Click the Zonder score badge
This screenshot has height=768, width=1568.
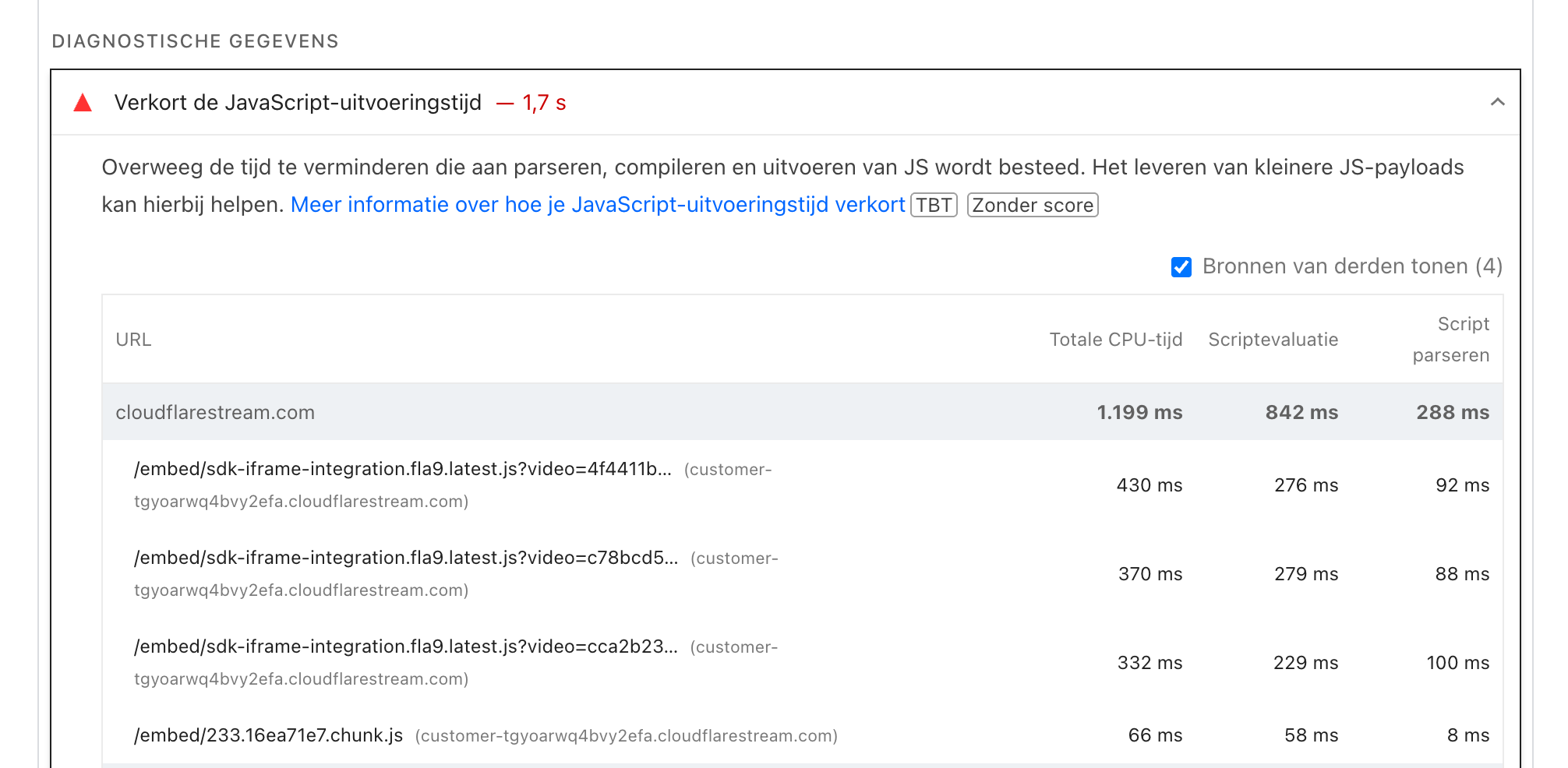[x=1031, y=205]
